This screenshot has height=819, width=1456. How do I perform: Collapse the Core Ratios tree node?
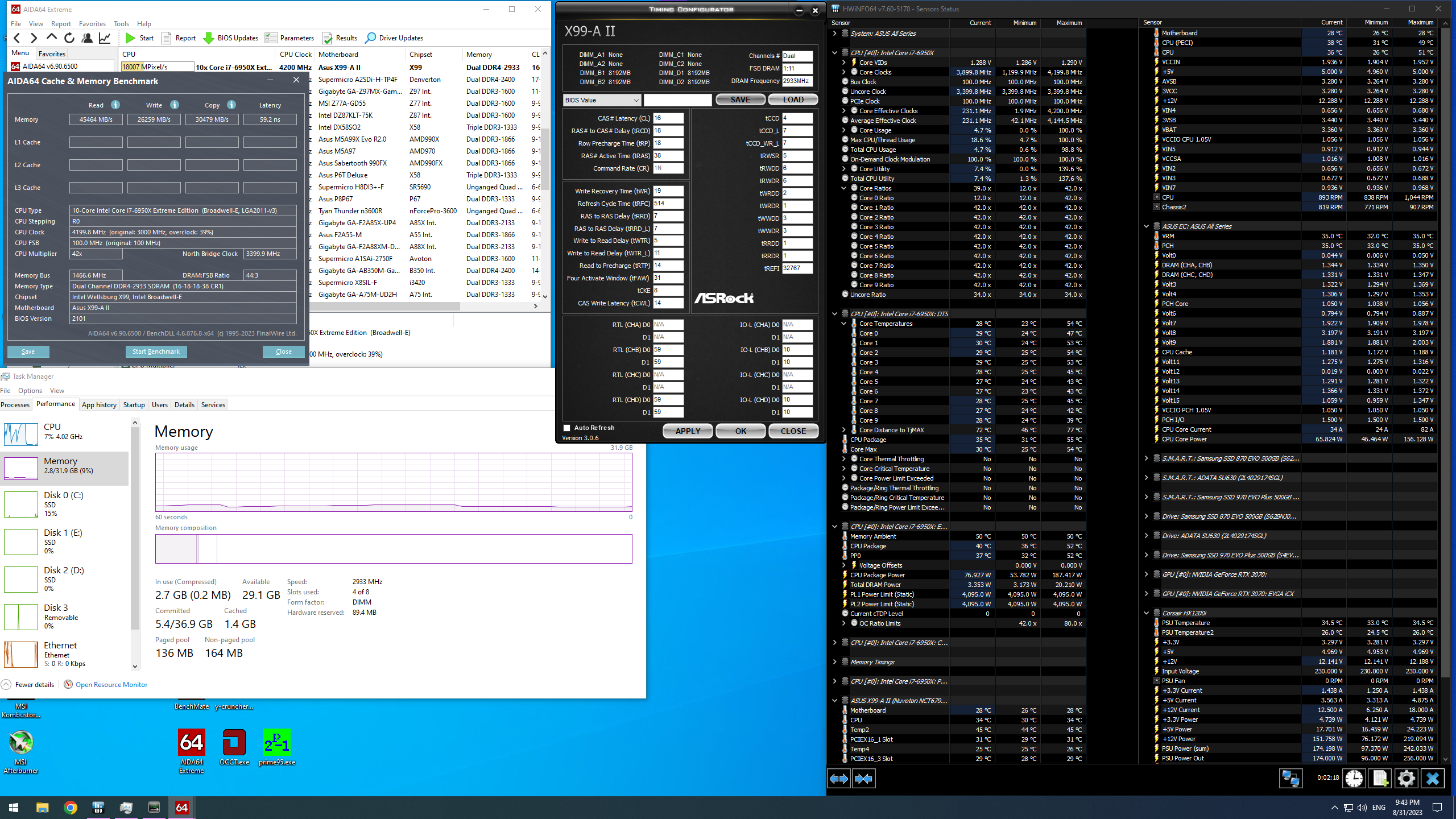click(x=844, y=188)
